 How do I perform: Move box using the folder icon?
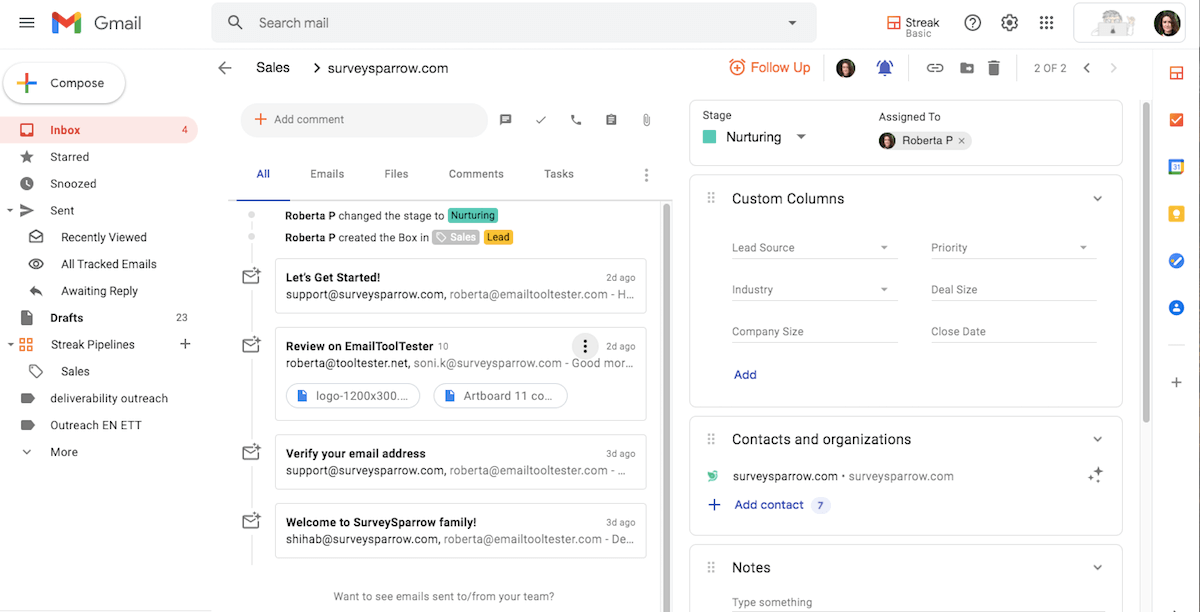(966, 68)
